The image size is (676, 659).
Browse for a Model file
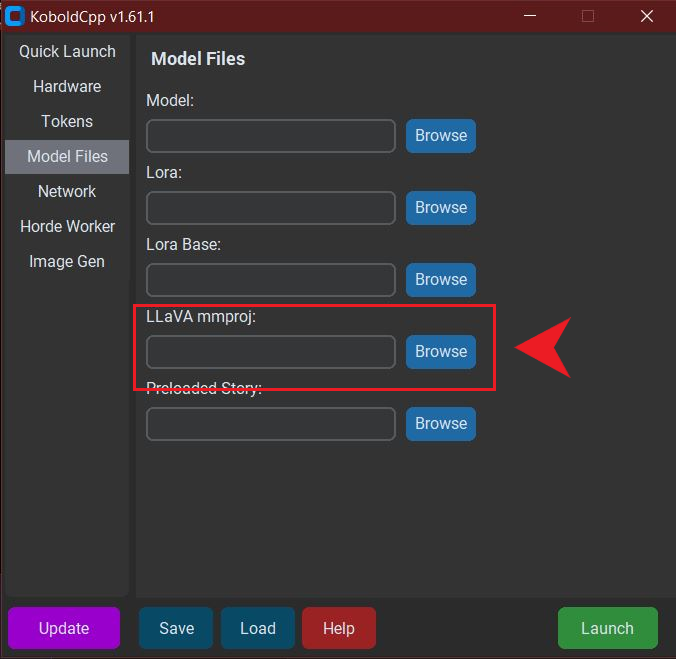point(441,136)
